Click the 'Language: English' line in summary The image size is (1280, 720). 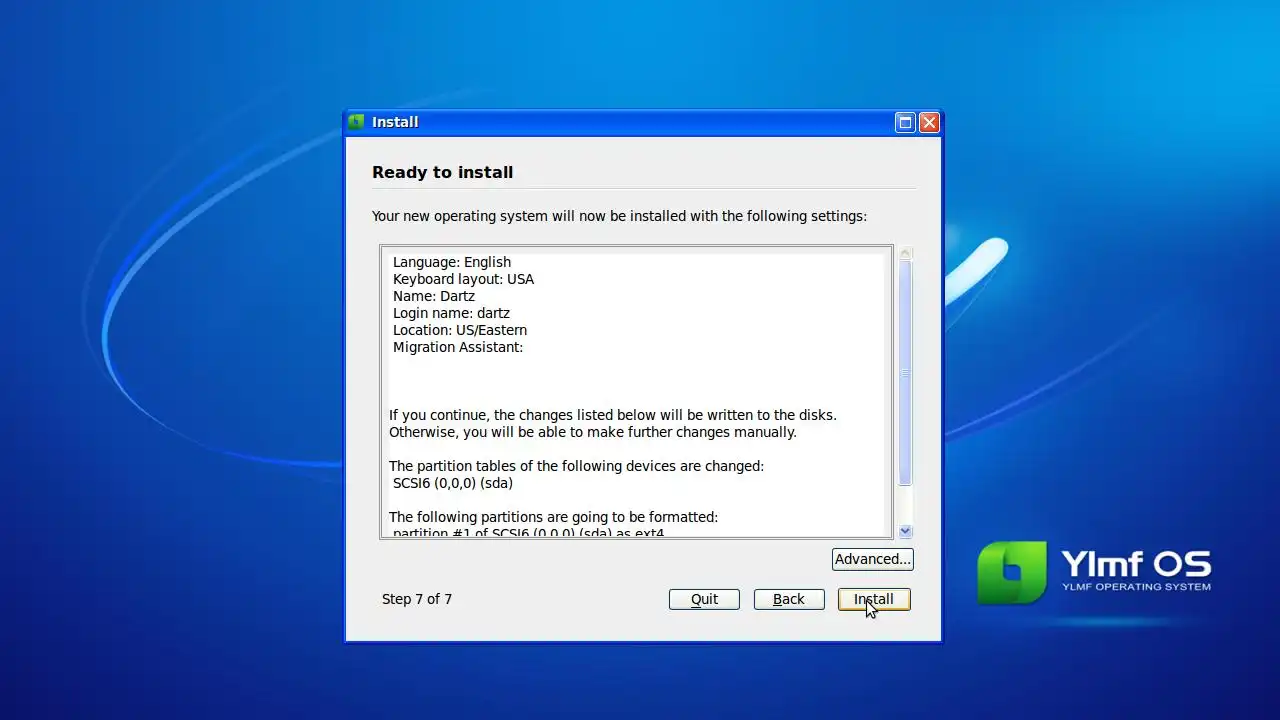[452, 262]
